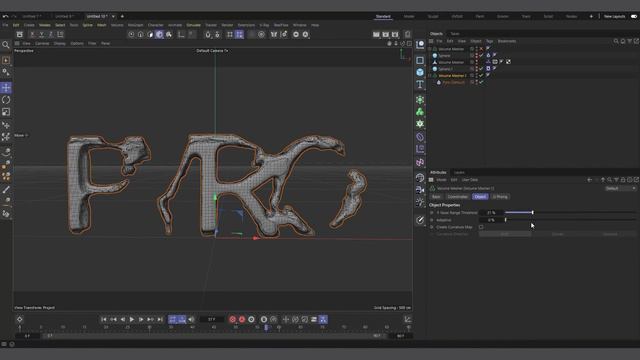This screenshot has height=360, width=640.
Task: Toggle record active objects button
Action: (x=233, y=320)
